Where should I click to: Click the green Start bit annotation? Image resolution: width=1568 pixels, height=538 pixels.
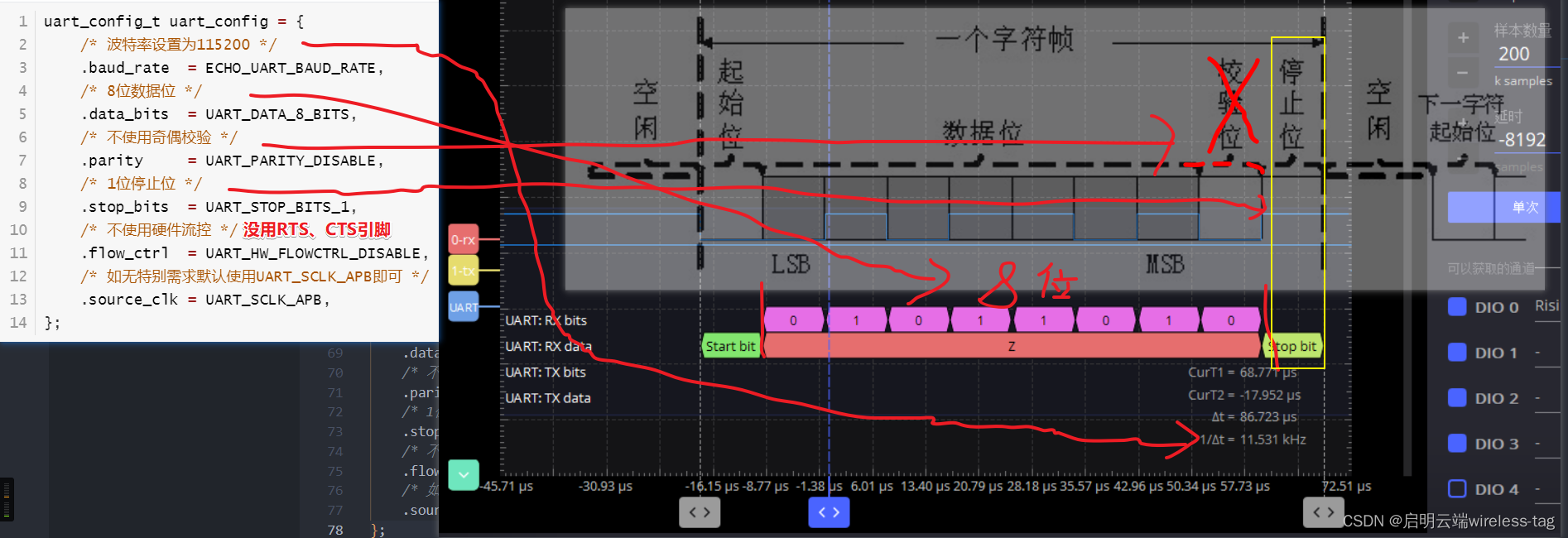click(730, 346)
